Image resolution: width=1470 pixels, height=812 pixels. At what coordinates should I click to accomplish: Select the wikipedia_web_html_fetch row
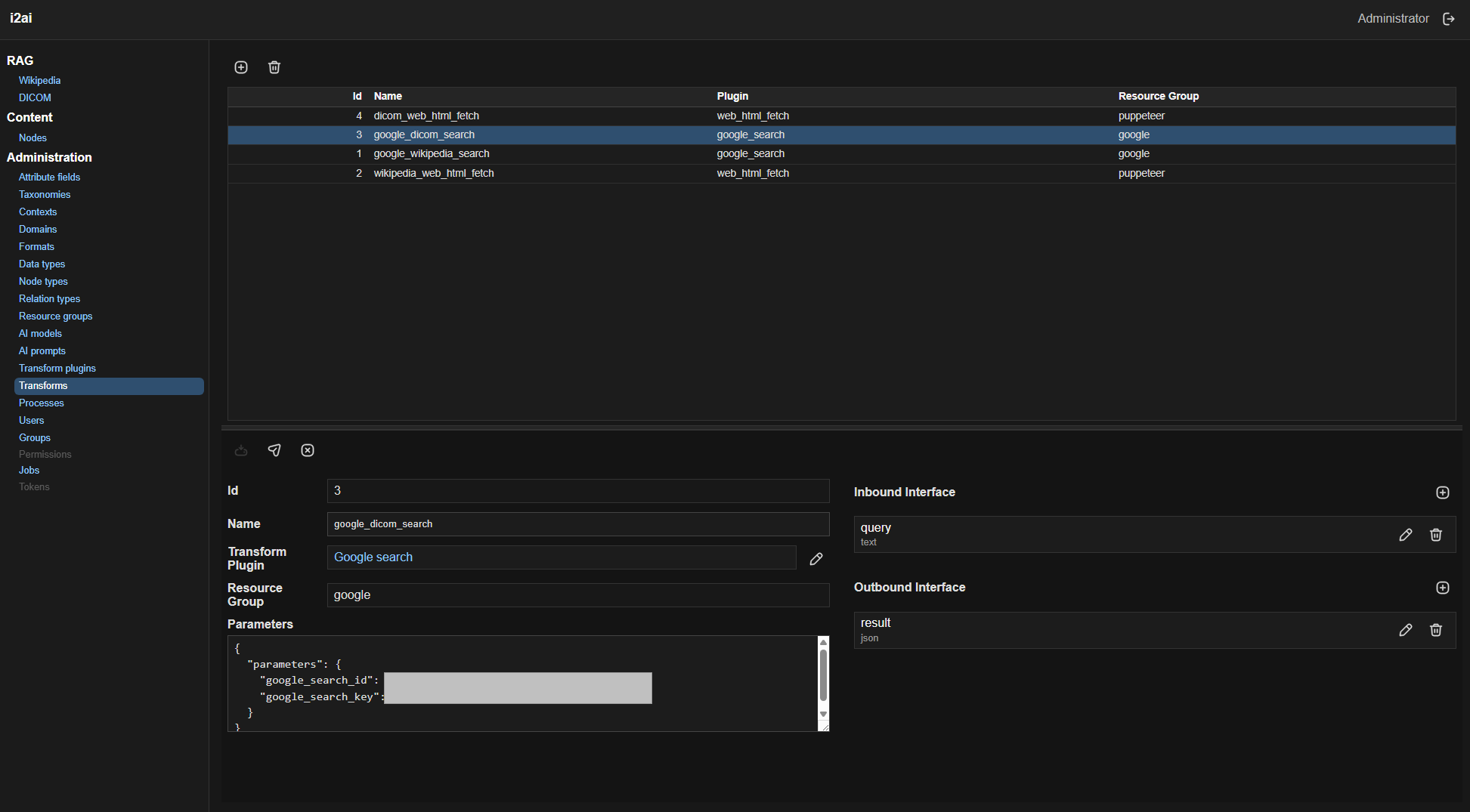click(x=841, y=173)
